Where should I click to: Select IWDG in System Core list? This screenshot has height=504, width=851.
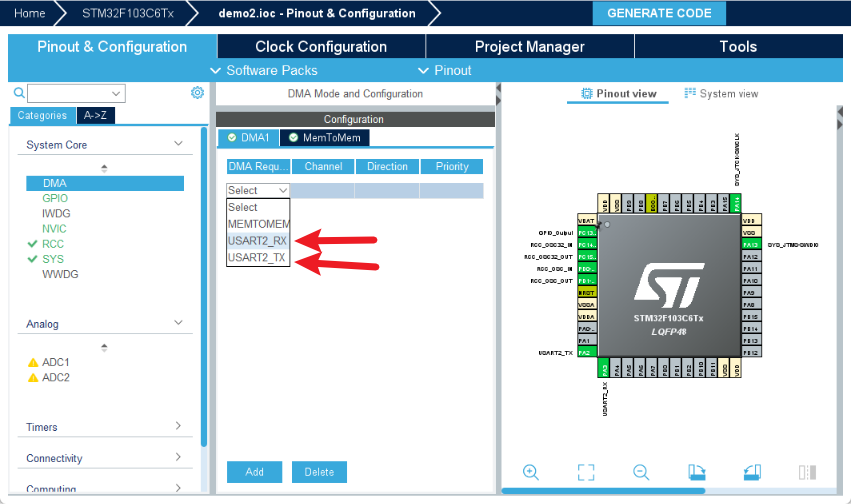click(x=56, y=214)
